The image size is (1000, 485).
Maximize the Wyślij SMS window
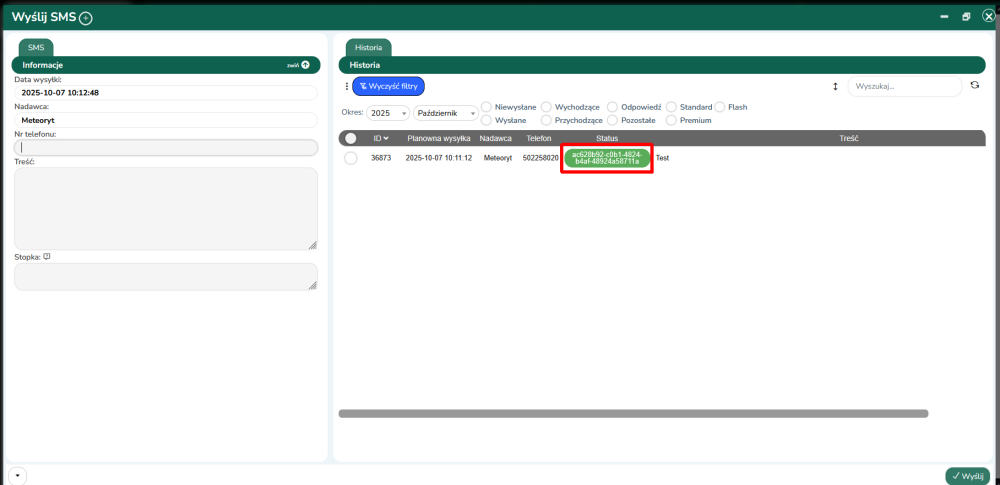click(x=966, y=17)
